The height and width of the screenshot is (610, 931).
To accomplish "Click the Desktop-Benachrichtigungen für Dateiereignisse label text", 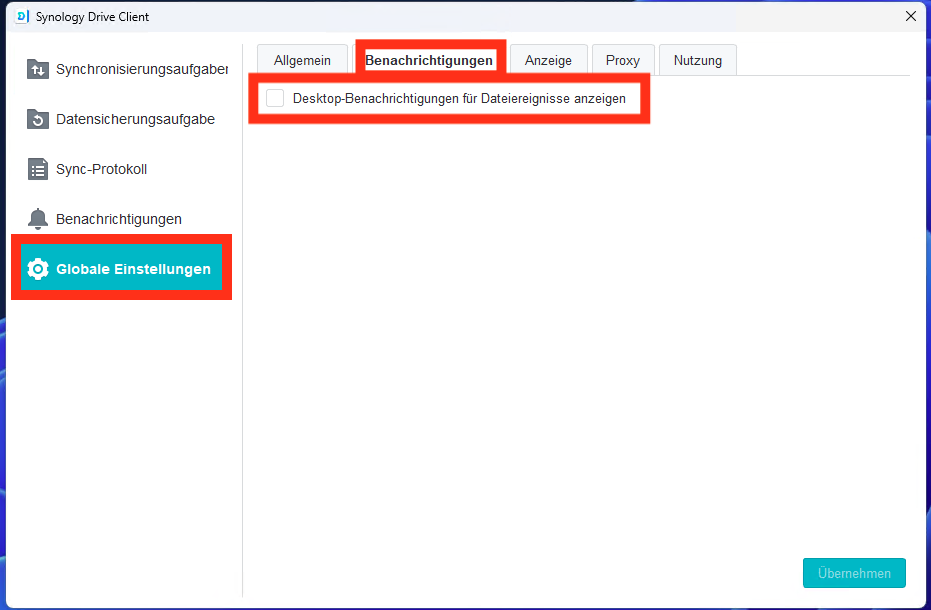I will 459,99.
